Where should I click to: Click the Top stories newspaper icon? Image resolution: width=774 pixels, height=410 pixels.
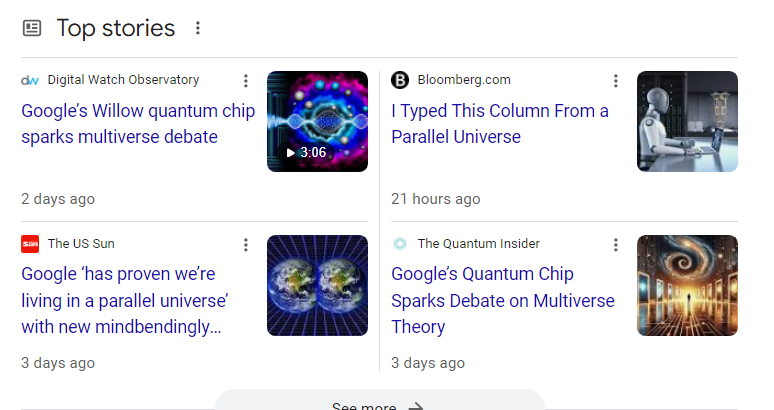tap(32, 28)
